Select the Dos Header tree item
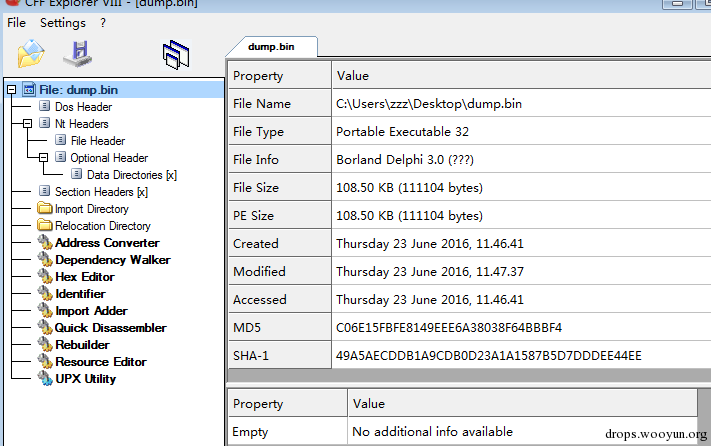 click(83, 107)
